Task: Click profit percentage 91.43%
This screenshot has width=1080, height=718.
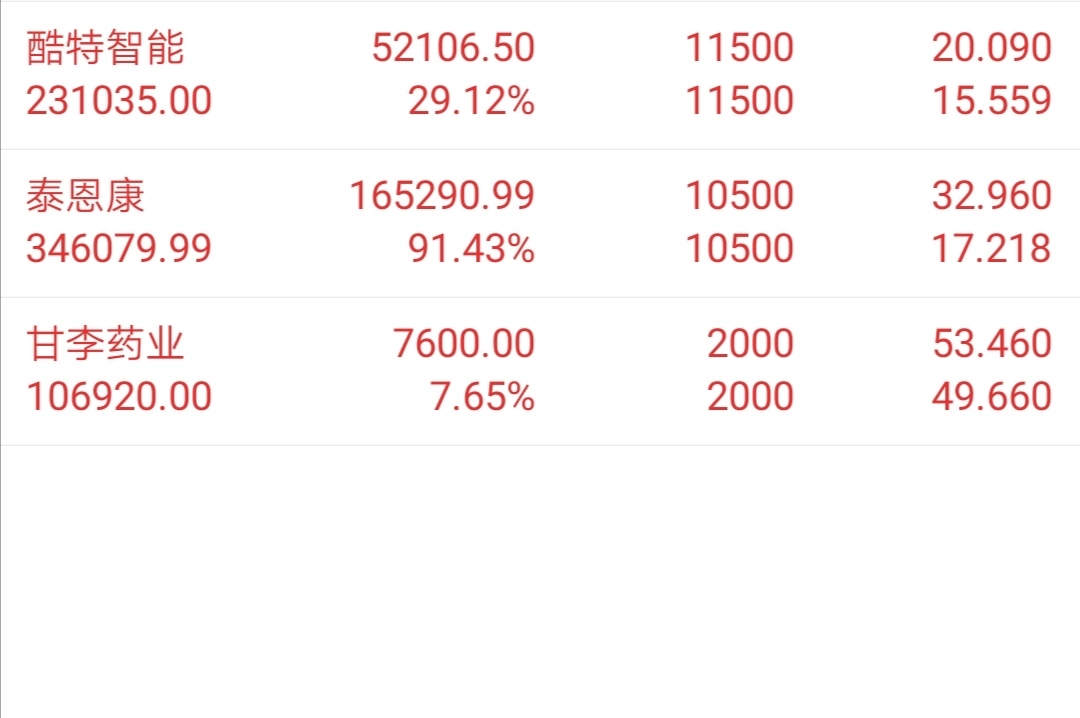Action: [471, 249]
